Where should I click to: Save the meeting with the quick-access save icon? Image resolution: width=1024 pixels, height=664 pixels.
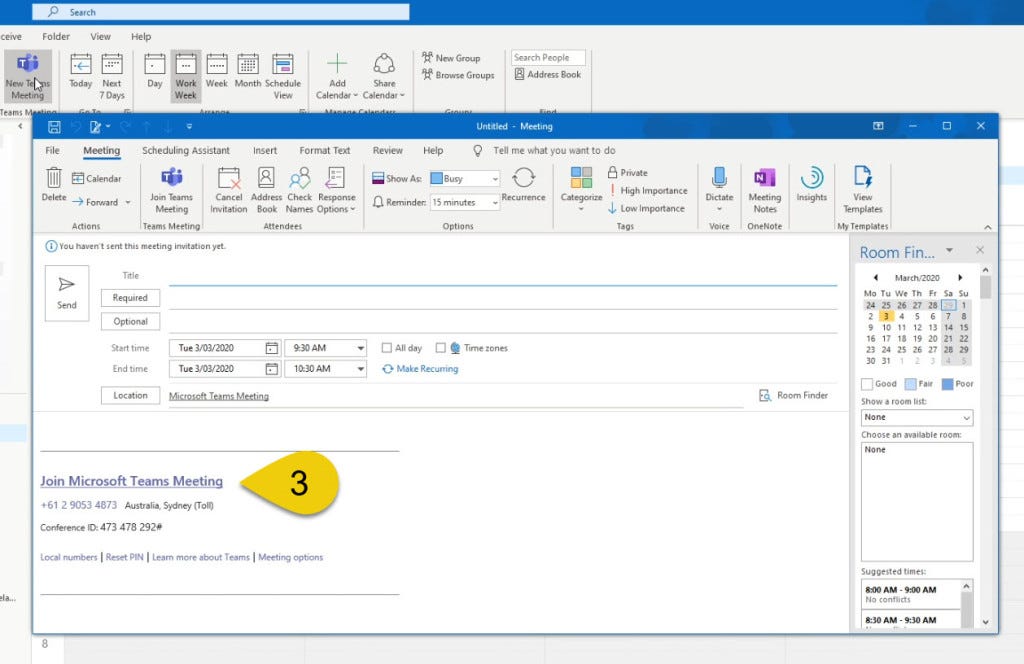tap(54, 127)
